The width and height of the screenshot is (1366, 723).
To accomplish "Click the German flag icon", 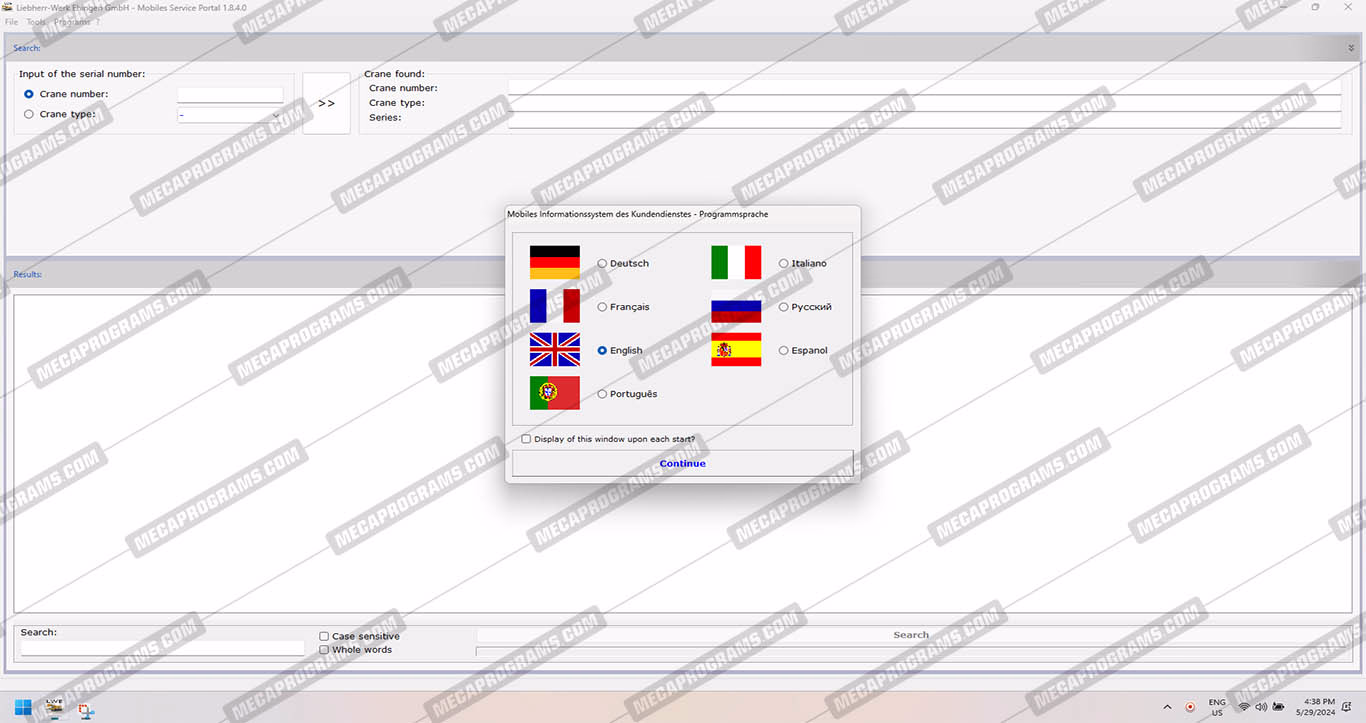I will coord(554,263).
